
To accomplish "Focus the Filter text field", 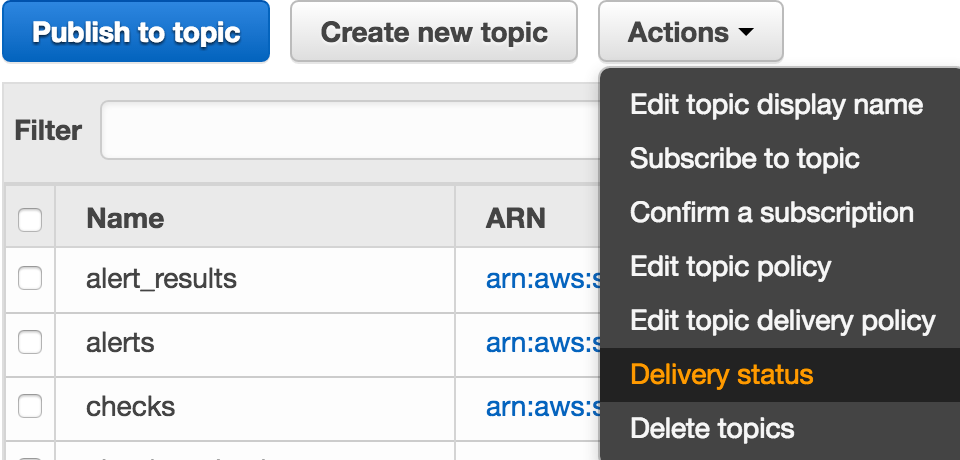I will (350, 131).
